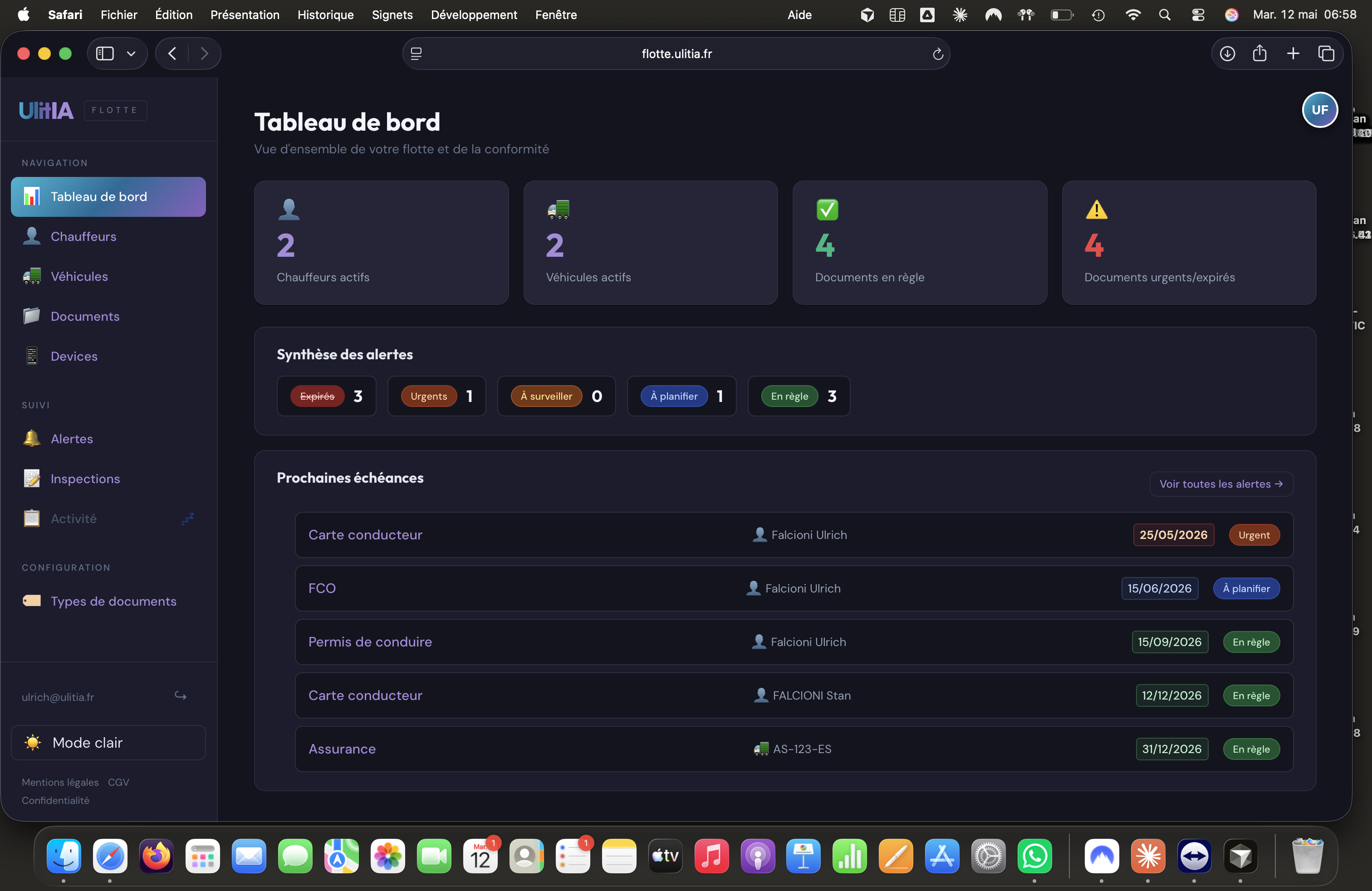
Task: Filter by Expirés alerts chip
Action: click(x=326, y=396)
